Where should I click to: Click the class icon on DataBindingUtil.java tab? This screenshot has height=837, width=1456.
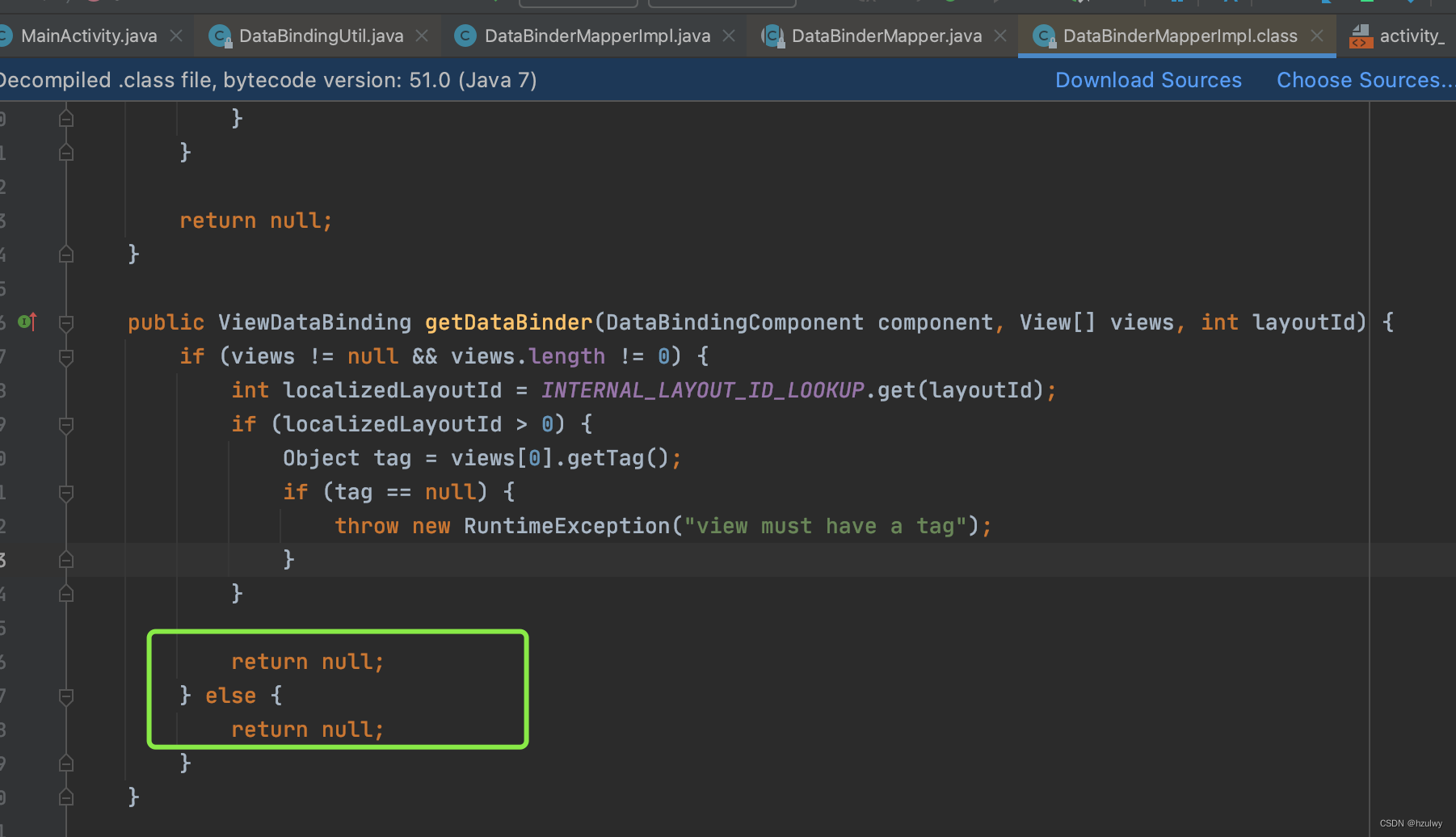[219, 36]
